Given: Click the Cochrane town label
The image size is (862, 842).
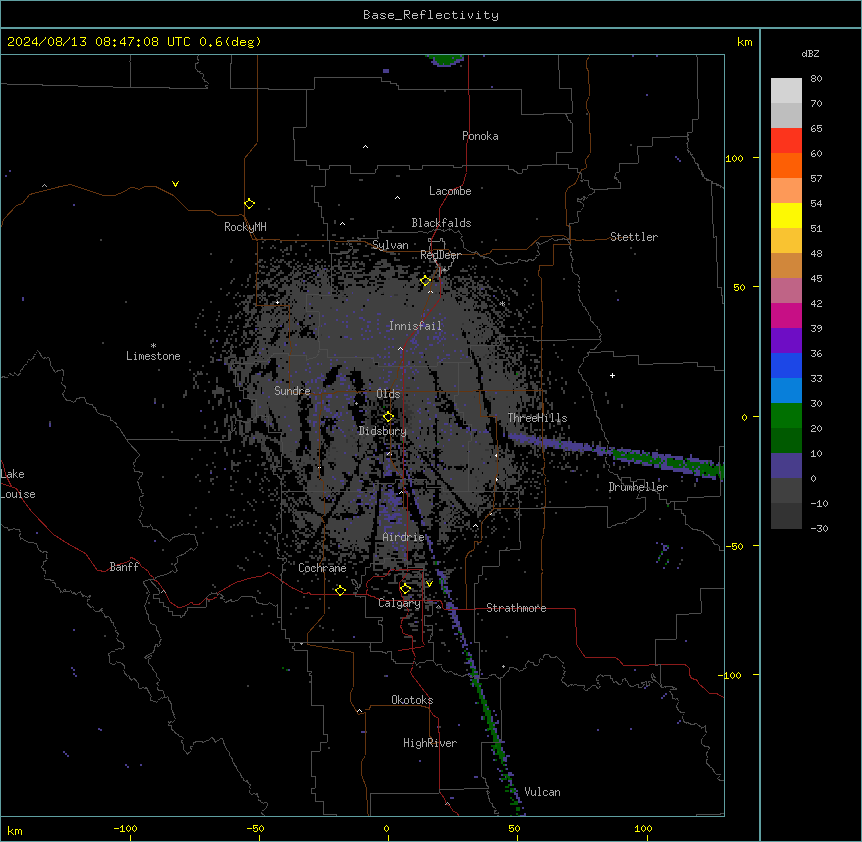Looking at the screenshot, I should [x=322, y=568].
